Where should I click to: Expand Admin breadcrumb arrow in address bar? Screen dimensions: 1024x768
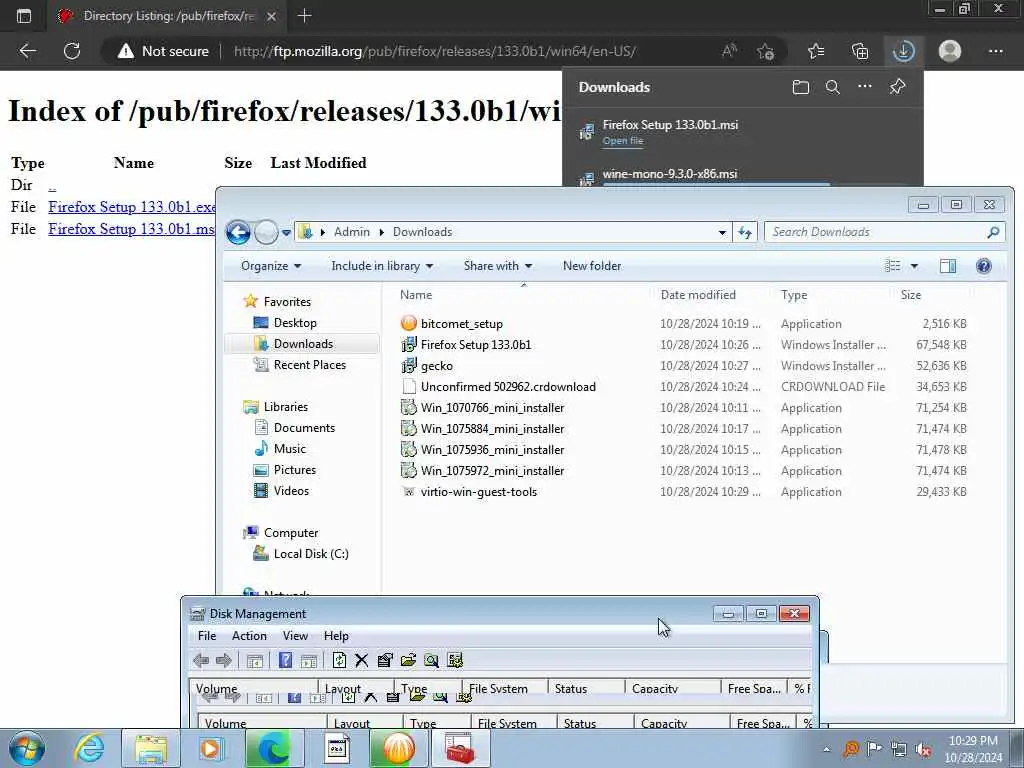pos(381,232)
